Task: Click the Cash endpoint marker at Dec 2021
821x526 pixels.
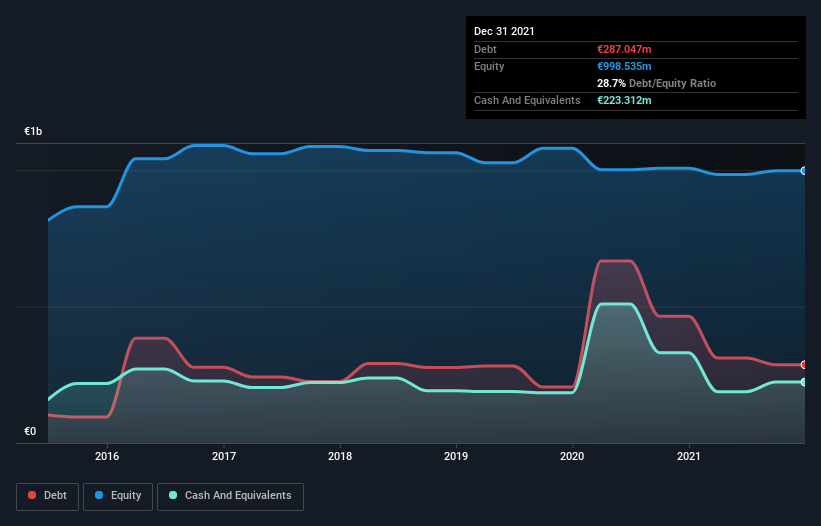Action: [x=804, y=382]
